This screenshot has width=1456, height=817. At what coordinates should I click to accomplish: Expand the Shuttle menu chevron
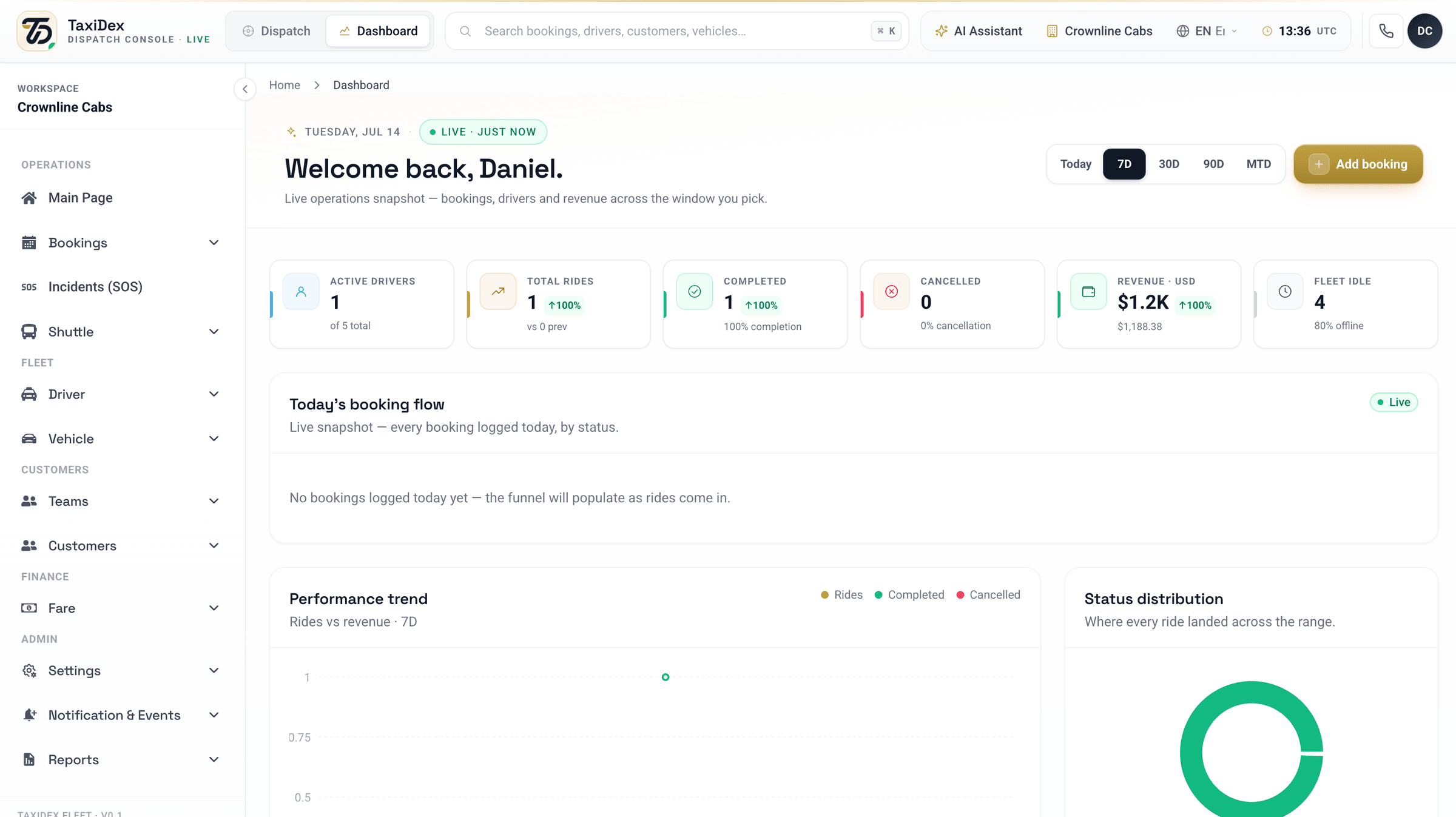point(214,332)
